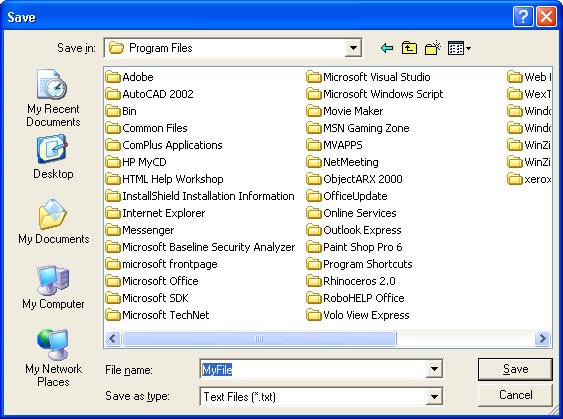Select the Microsoft TechNet folder

coord(158,315)
